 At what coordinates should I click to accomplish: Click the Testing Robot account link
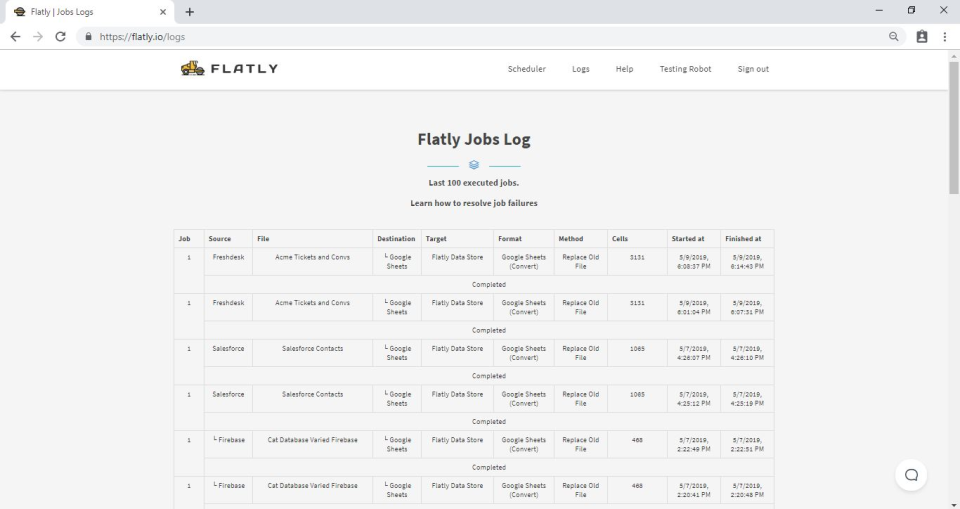pos(685,69)
